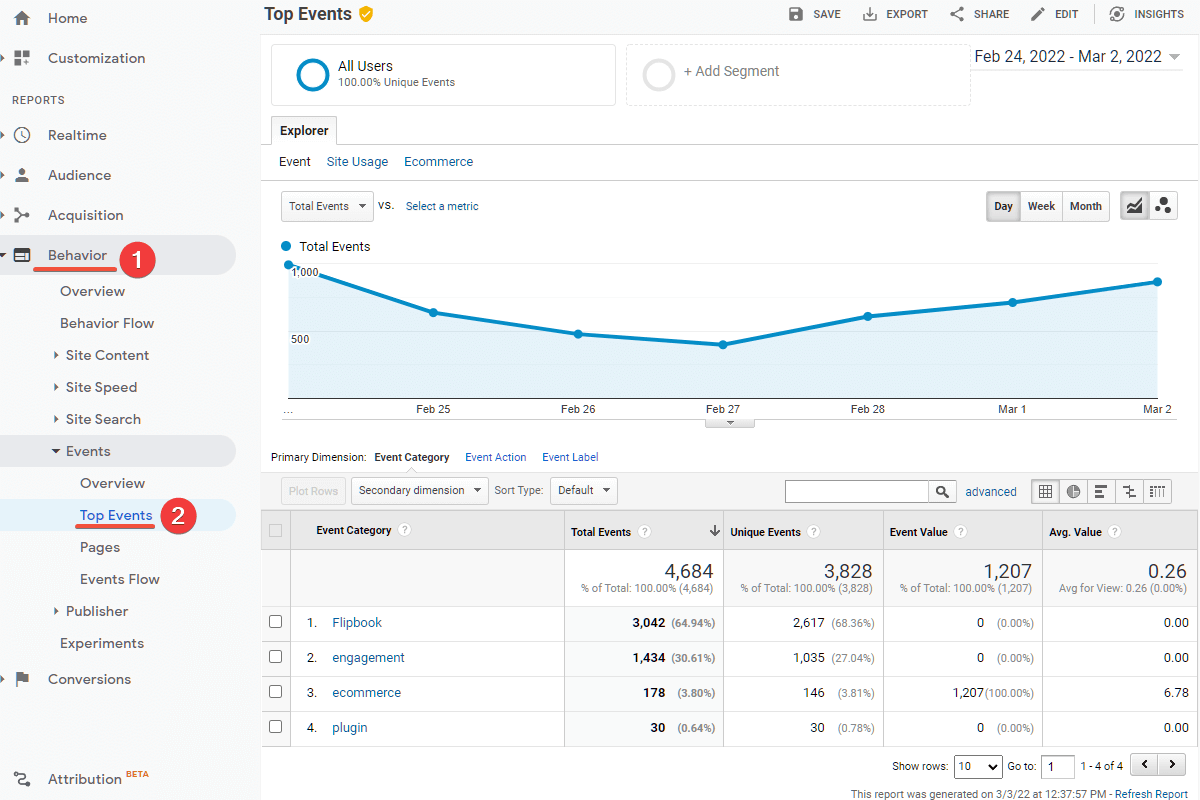Open the Sort Type Default dropdown
Image resolution: width=1200 pixels, height=800 pixels.
(585, 491)
